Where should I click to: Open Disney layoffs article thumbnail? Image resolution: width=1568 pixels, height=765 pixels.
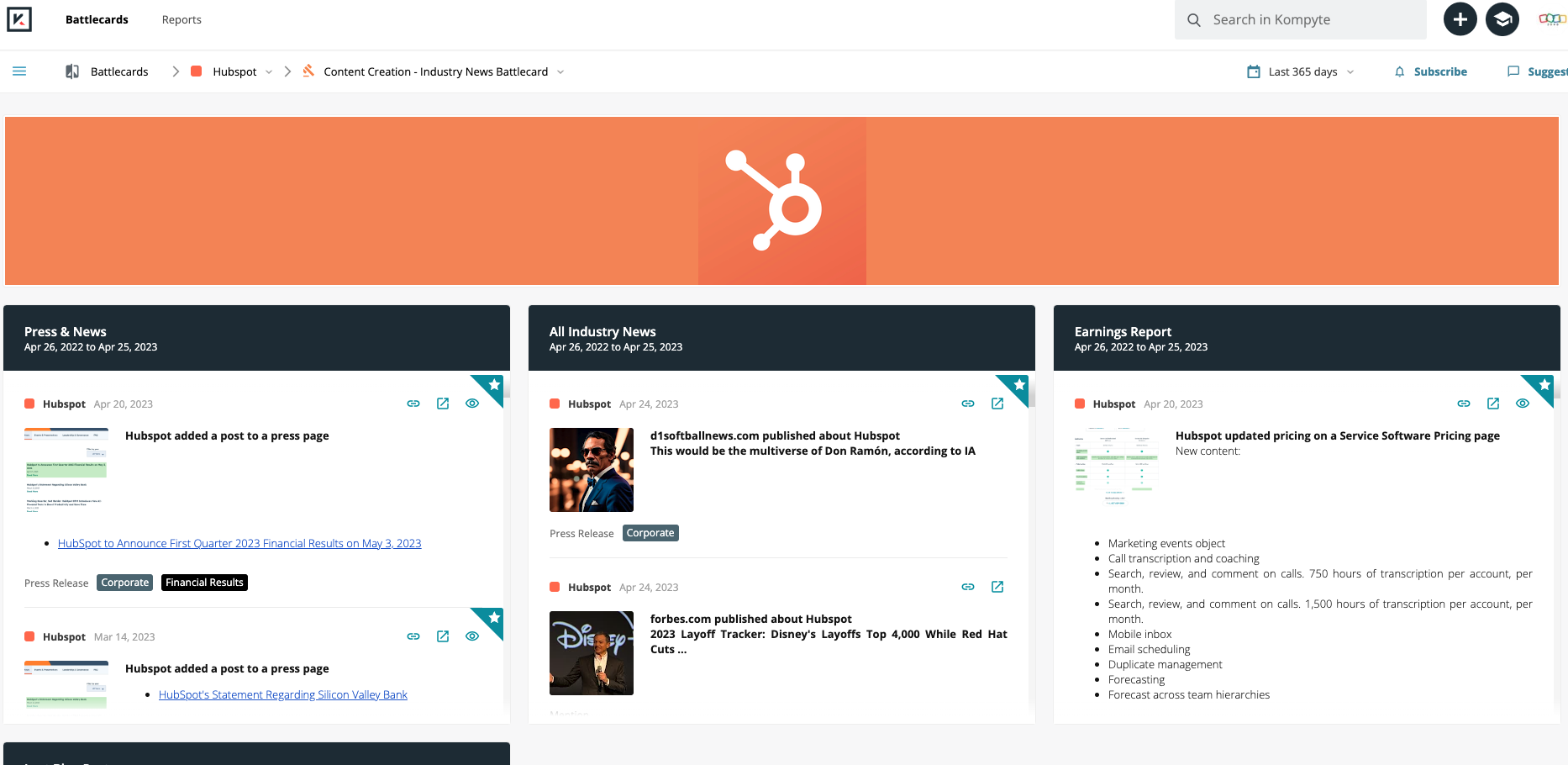(592, 653)
